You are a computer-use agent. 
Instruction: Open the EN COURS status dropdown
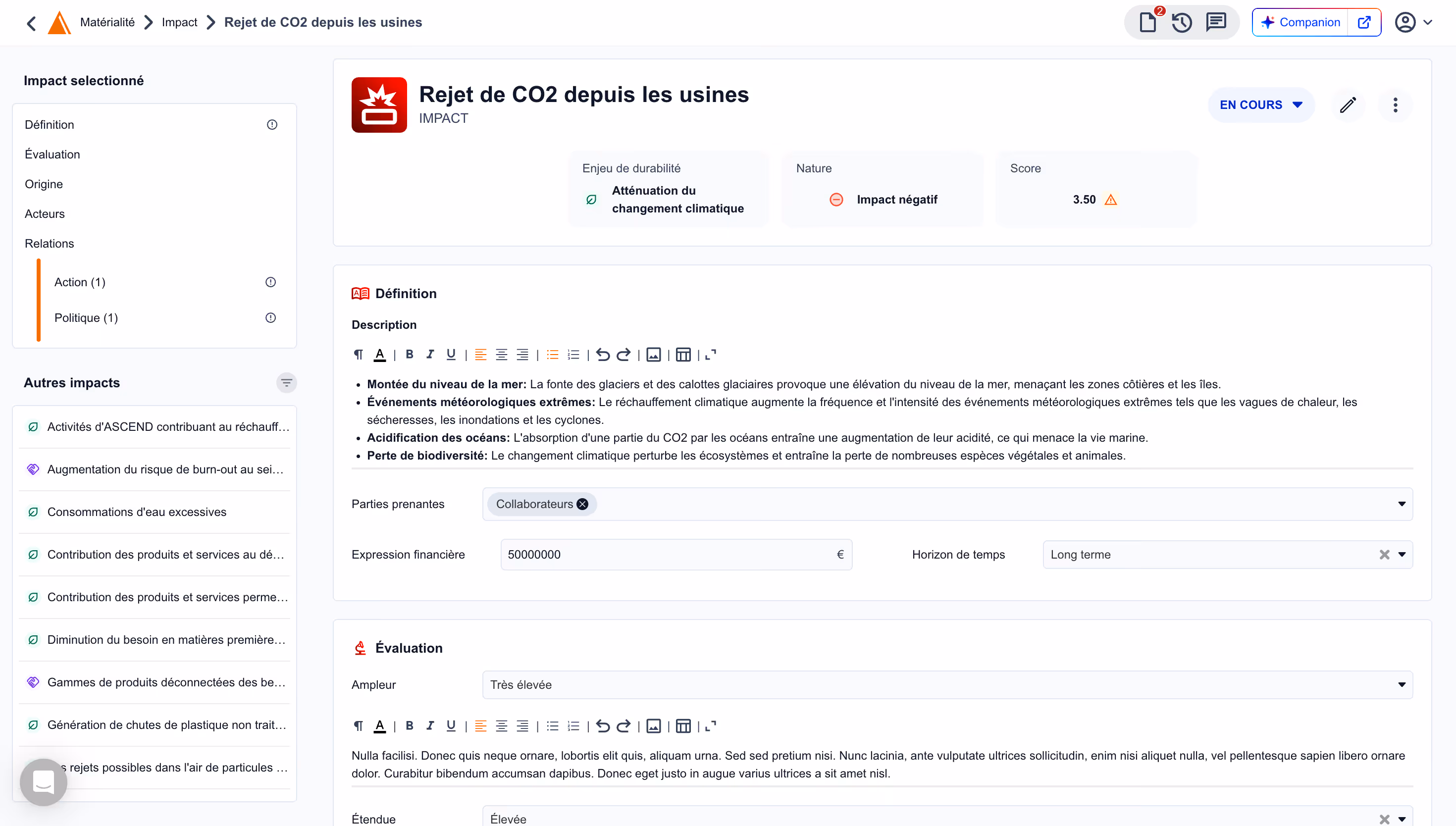(1260, 105)
